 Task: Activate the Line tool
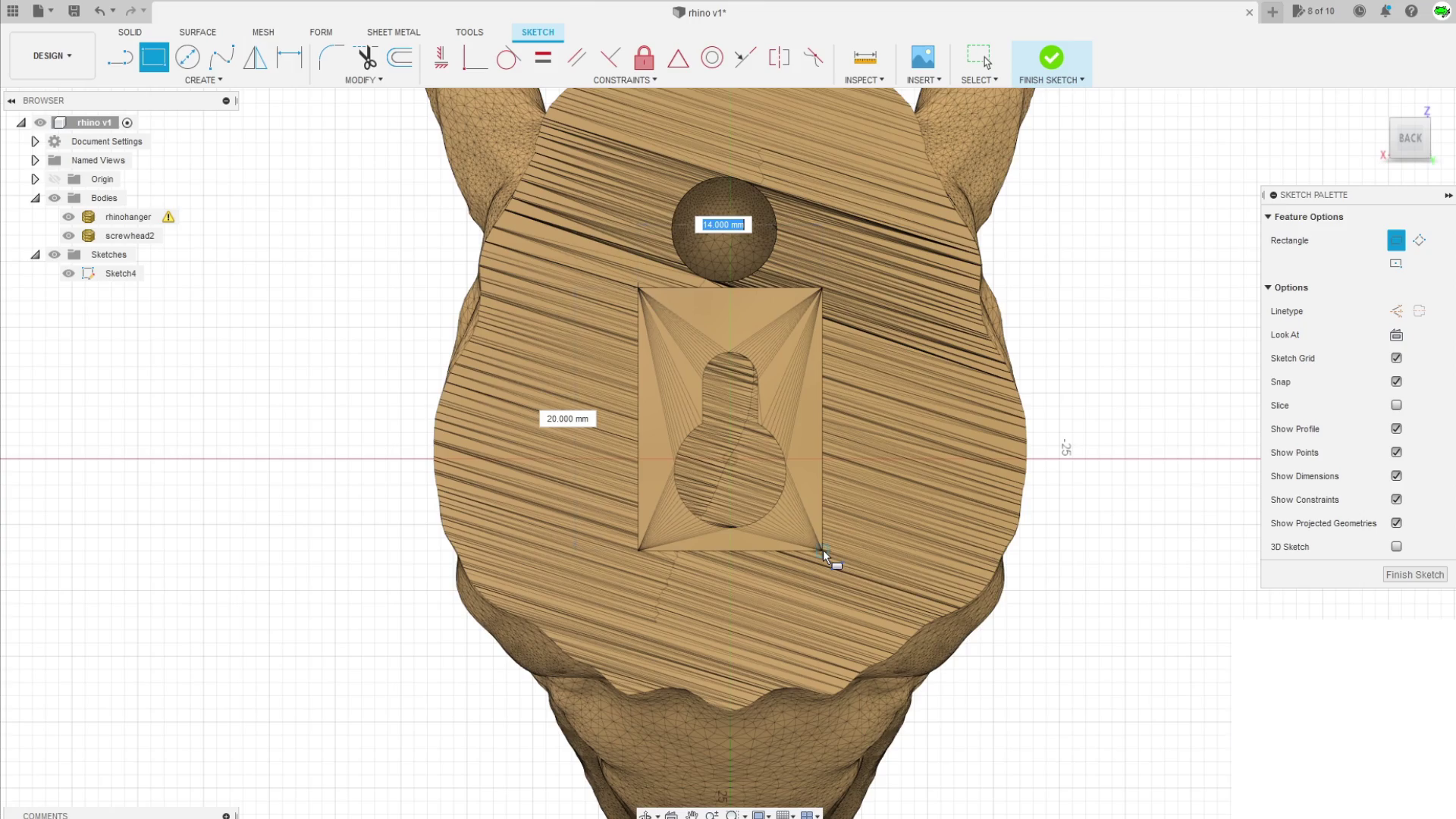[119, 57]
